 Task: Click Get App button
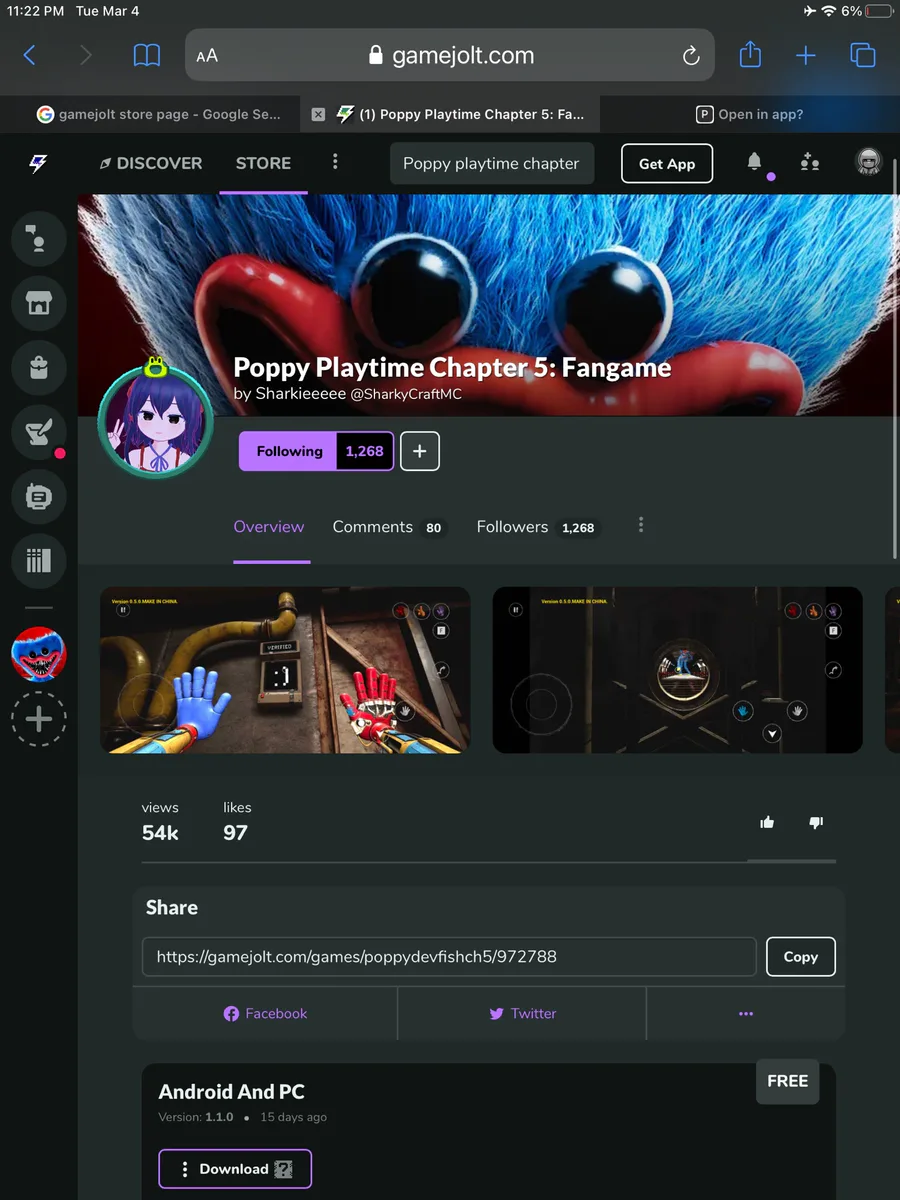(x=667, y=164)
